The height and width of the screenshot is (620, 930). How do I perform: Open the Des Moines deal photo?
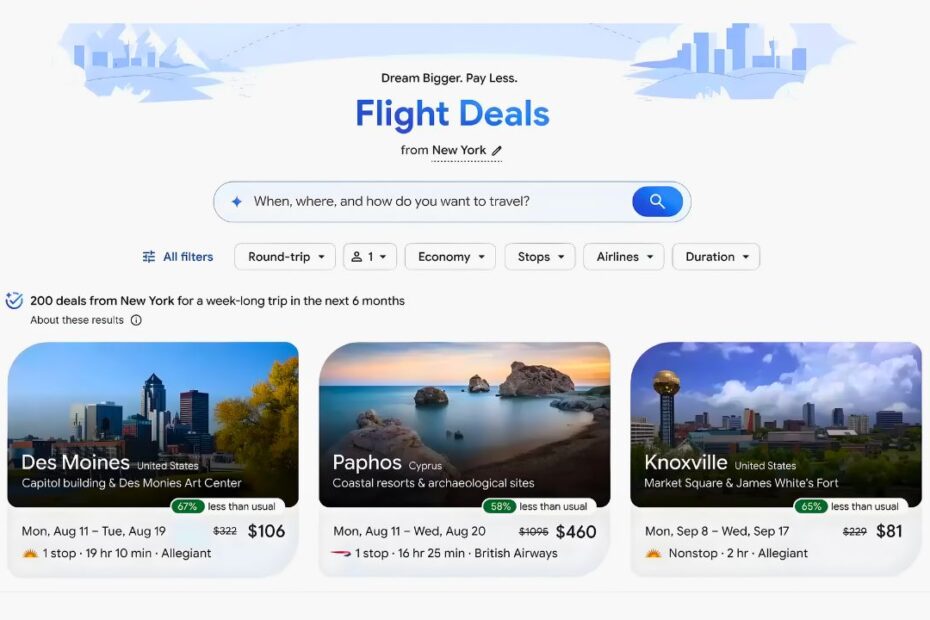pyautogui.click(x=153, y=424)
